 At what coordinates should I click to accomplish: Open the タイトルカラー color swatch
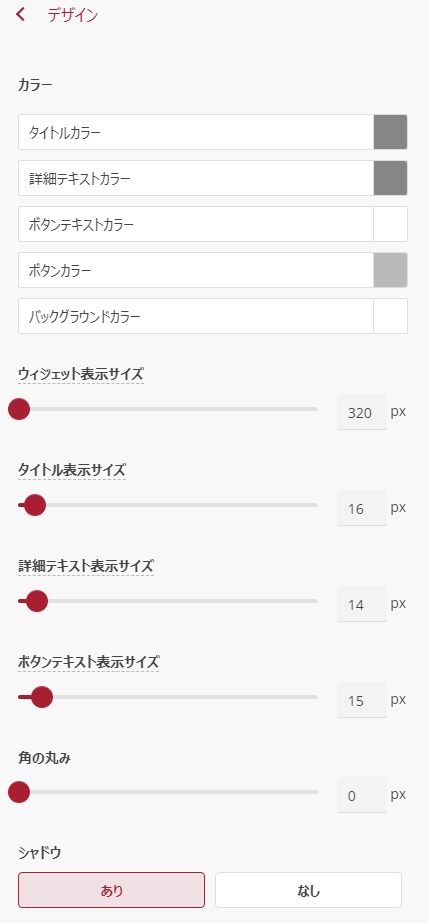point(390,132)
